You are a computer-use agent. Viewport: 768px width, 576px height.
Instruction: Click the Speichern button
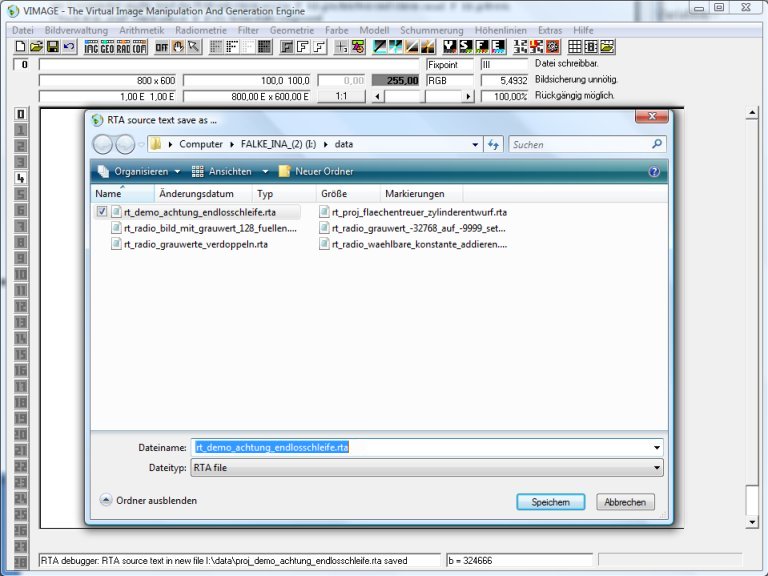[550, 502]
